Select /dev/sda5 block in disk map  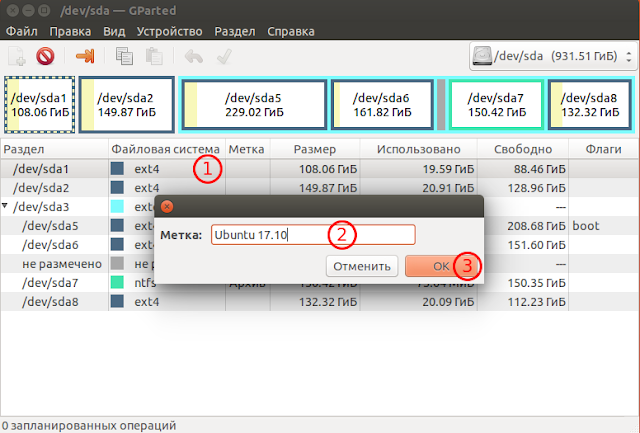tap(254, 104)
